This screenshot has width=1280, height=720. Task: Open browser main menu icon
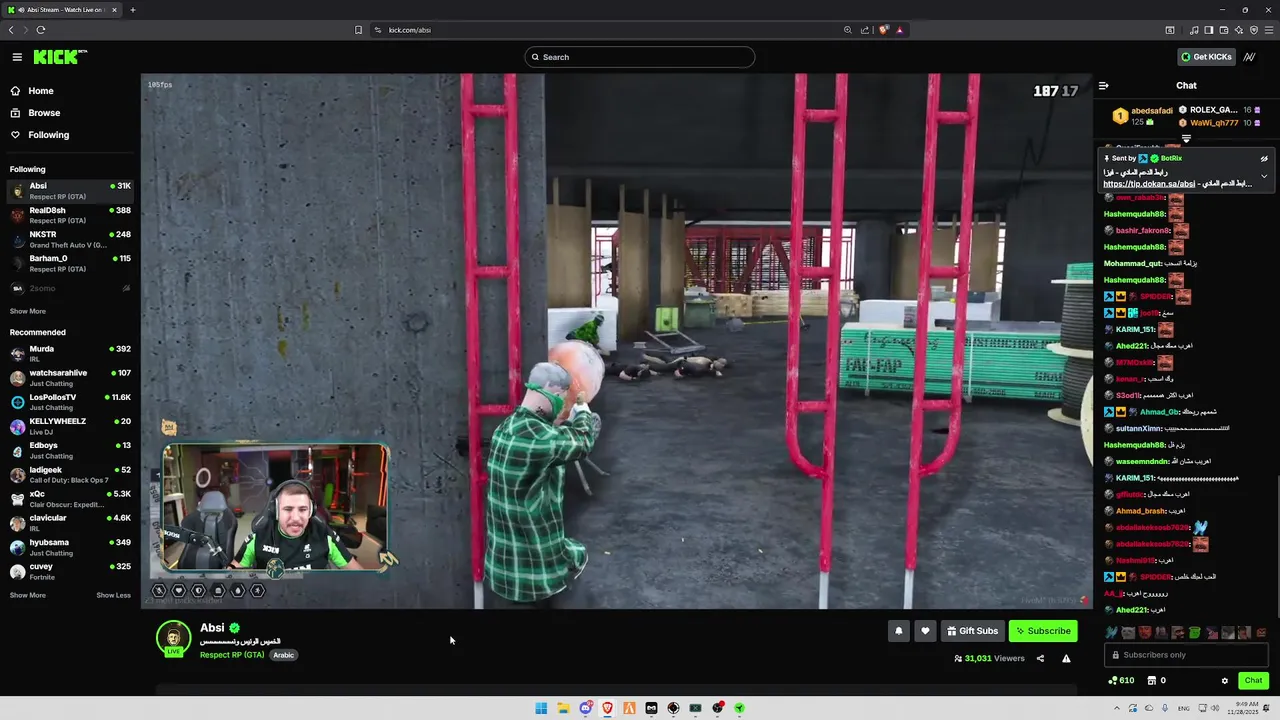tap(1269, 30)
